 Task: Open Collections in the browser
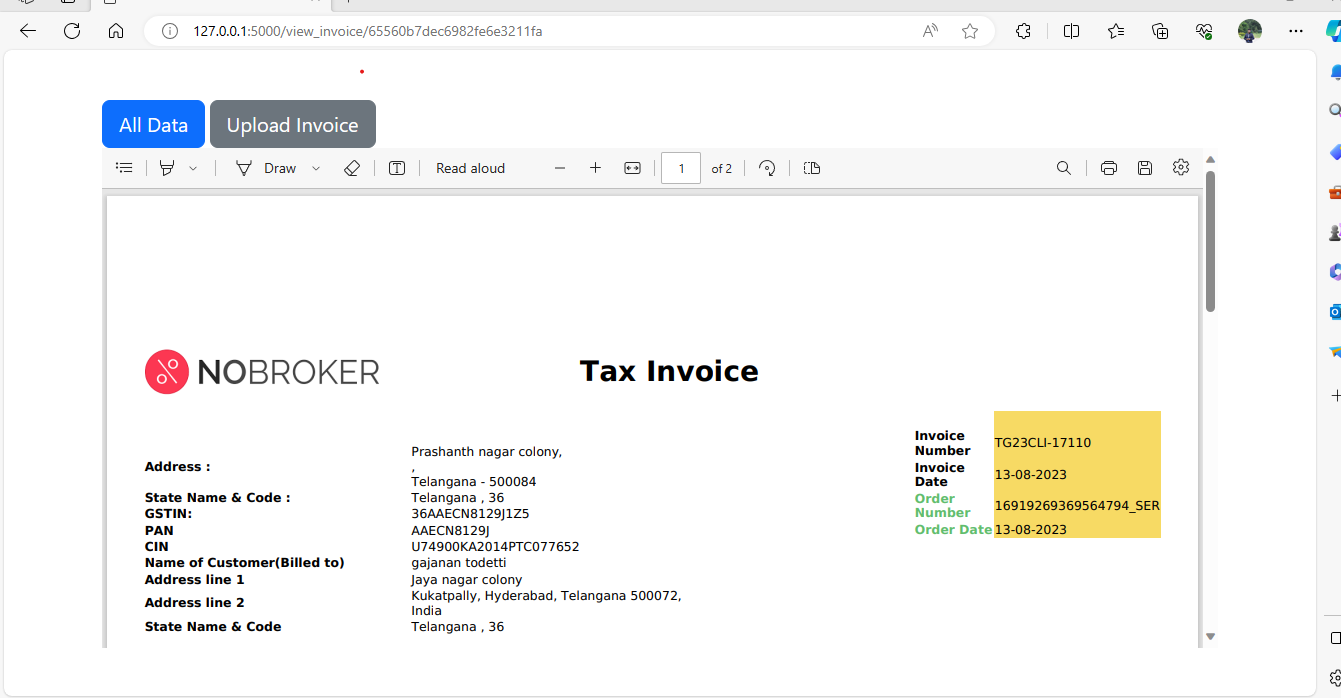pyautogui.click(x=1160, y=31)
